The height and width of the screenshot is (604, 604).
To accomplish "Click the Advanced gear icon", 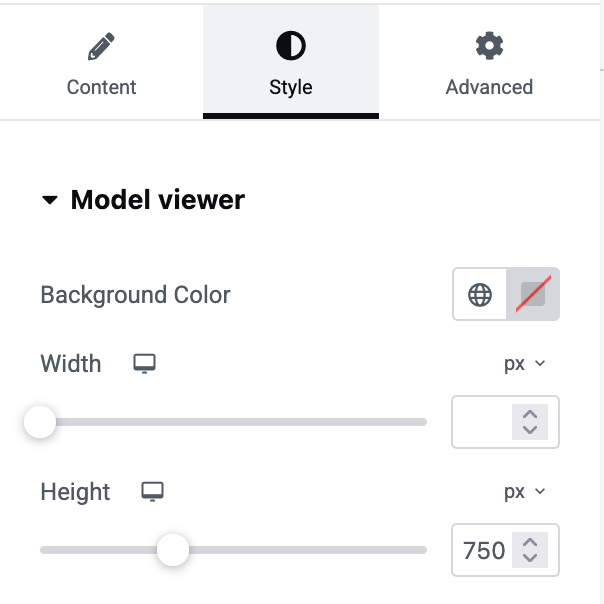I will (489, 46).
